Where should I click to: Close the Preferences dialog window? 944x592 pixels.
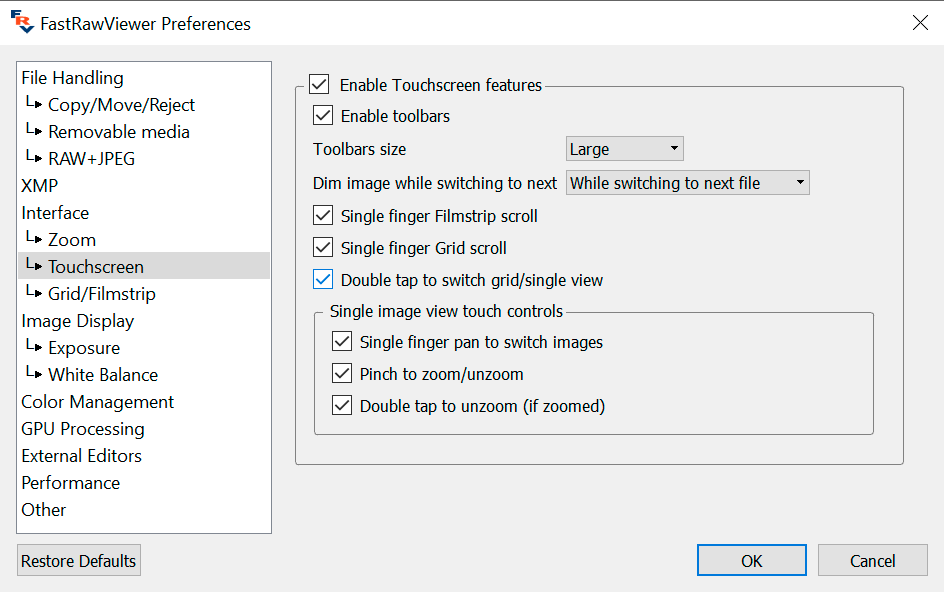920,23
